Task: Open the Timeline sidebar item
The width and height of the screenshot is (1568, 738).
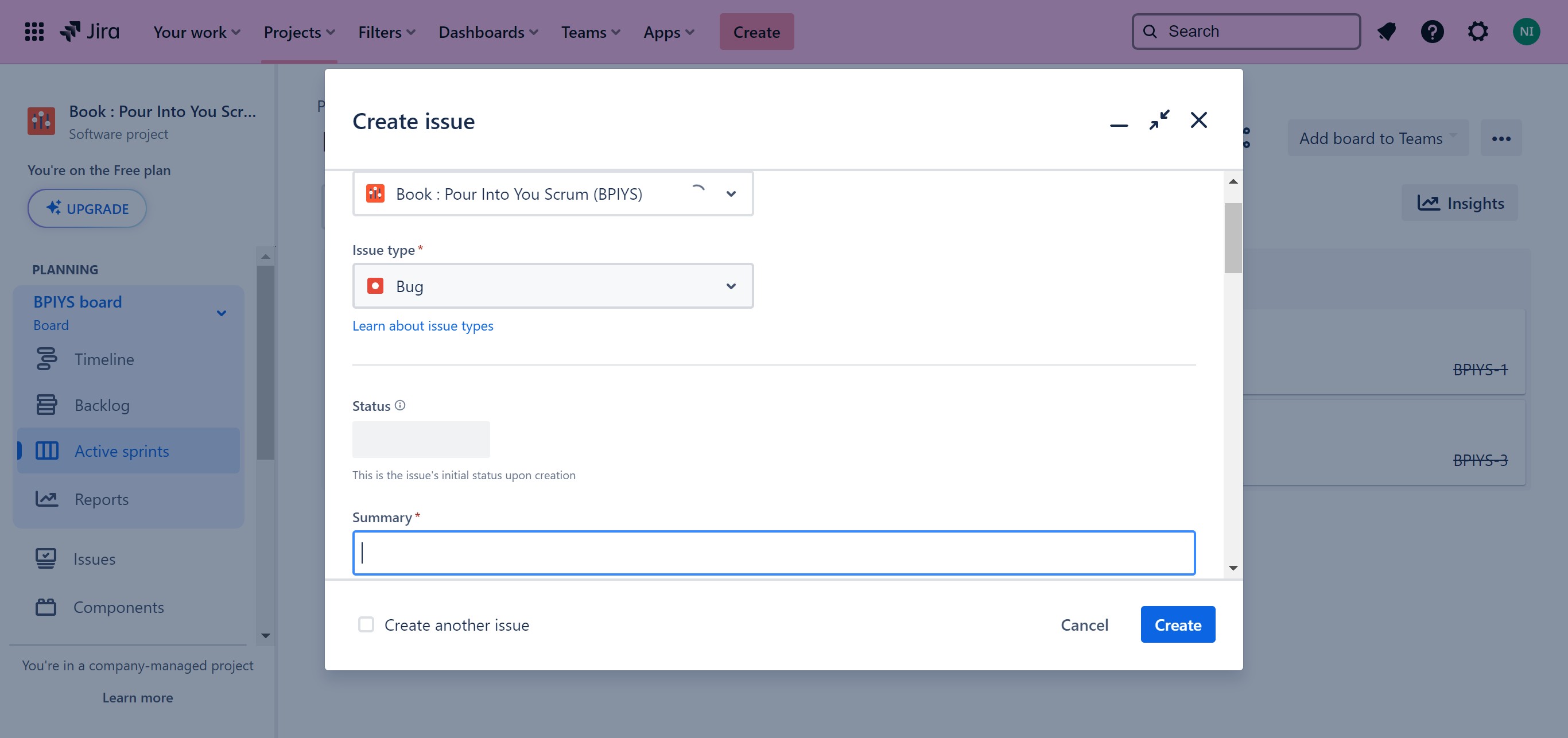Action: point(104,359)
